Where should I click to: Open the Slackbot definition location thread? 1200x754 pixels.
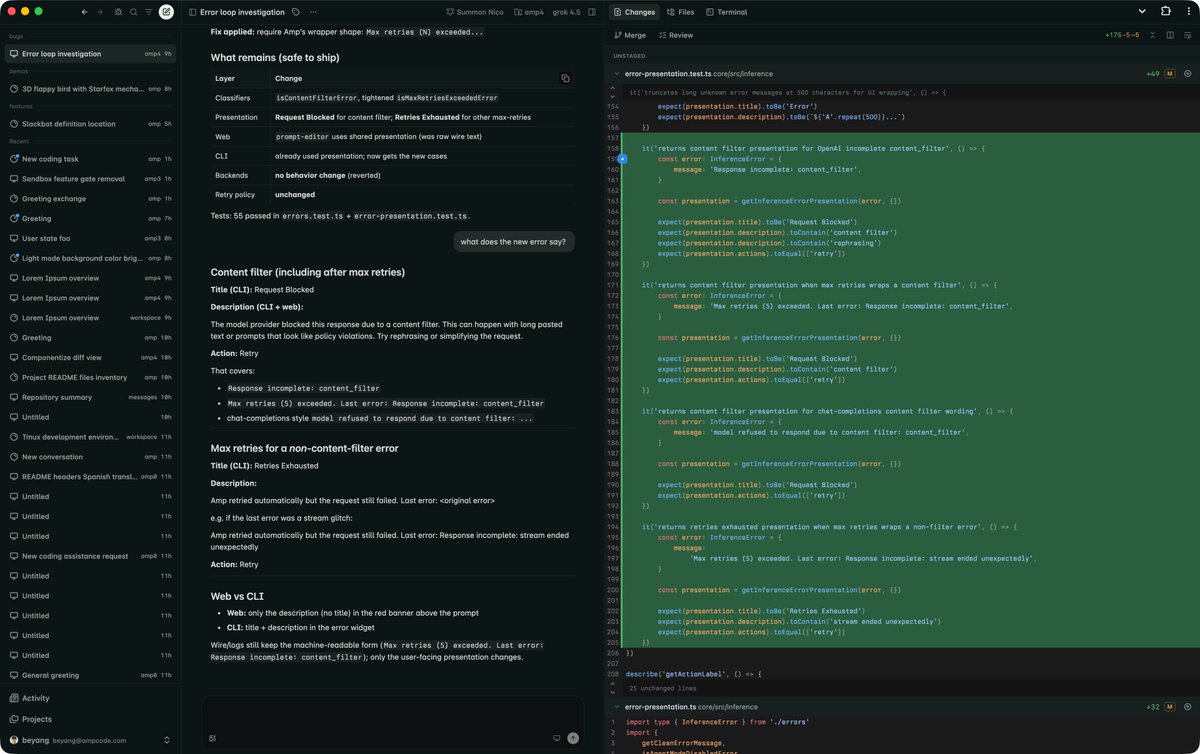coord(90,124)
